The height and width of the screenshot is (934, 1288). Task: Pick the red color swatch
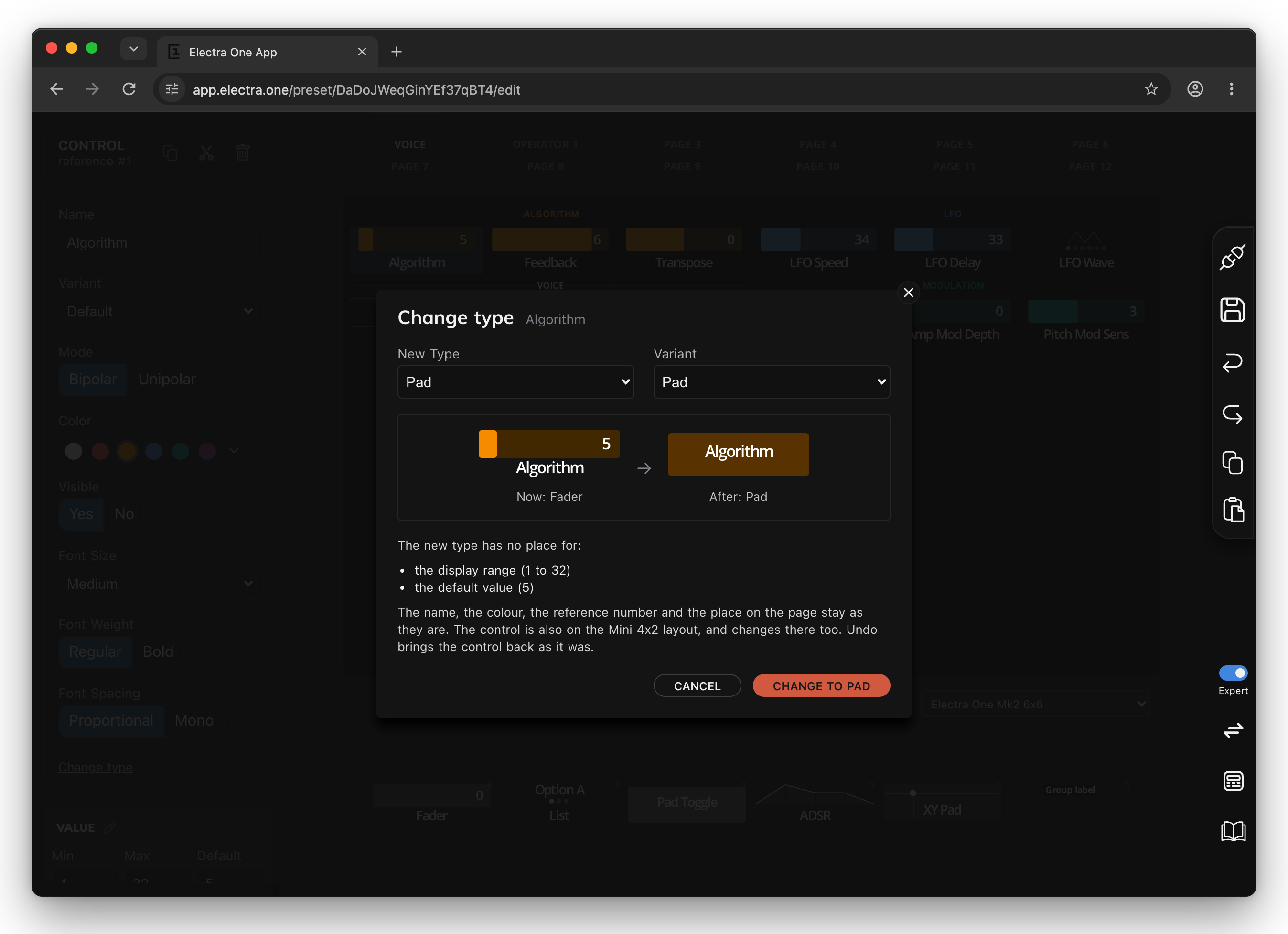click(100, 451)
